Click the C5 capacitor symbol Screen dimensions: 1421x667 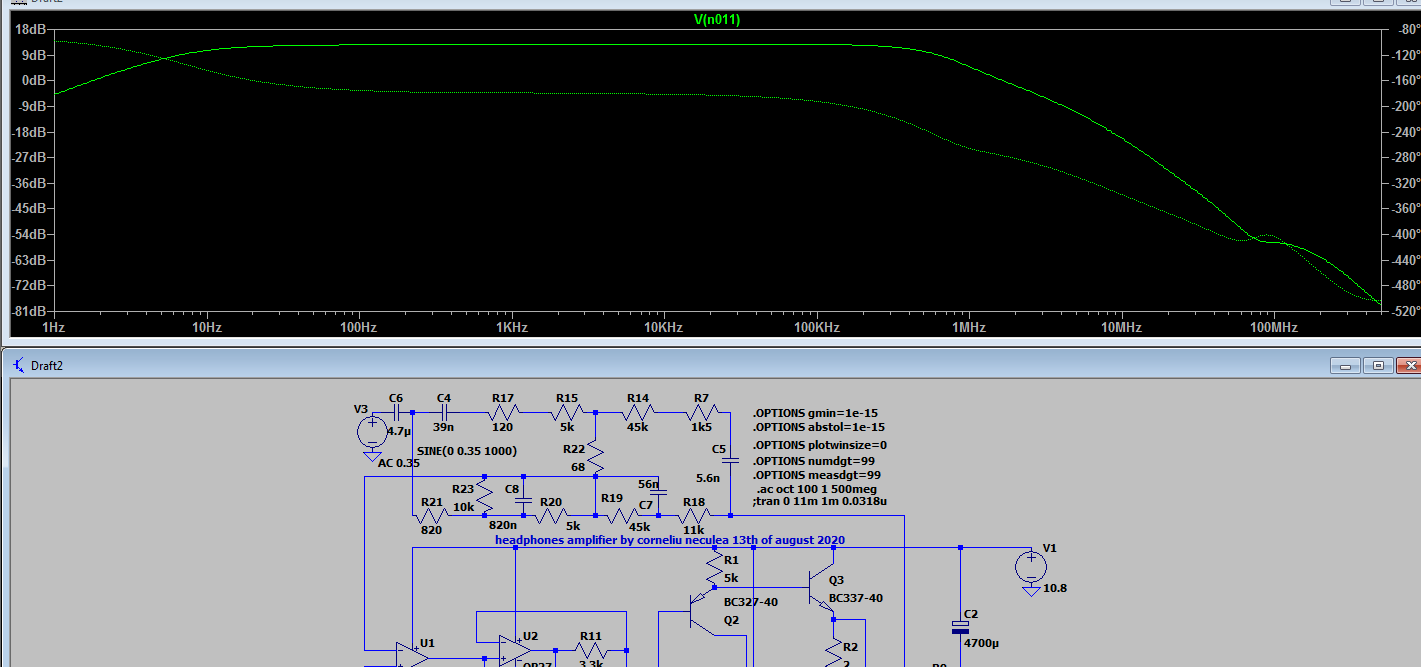pyautogui.click(x=731, y=461)
